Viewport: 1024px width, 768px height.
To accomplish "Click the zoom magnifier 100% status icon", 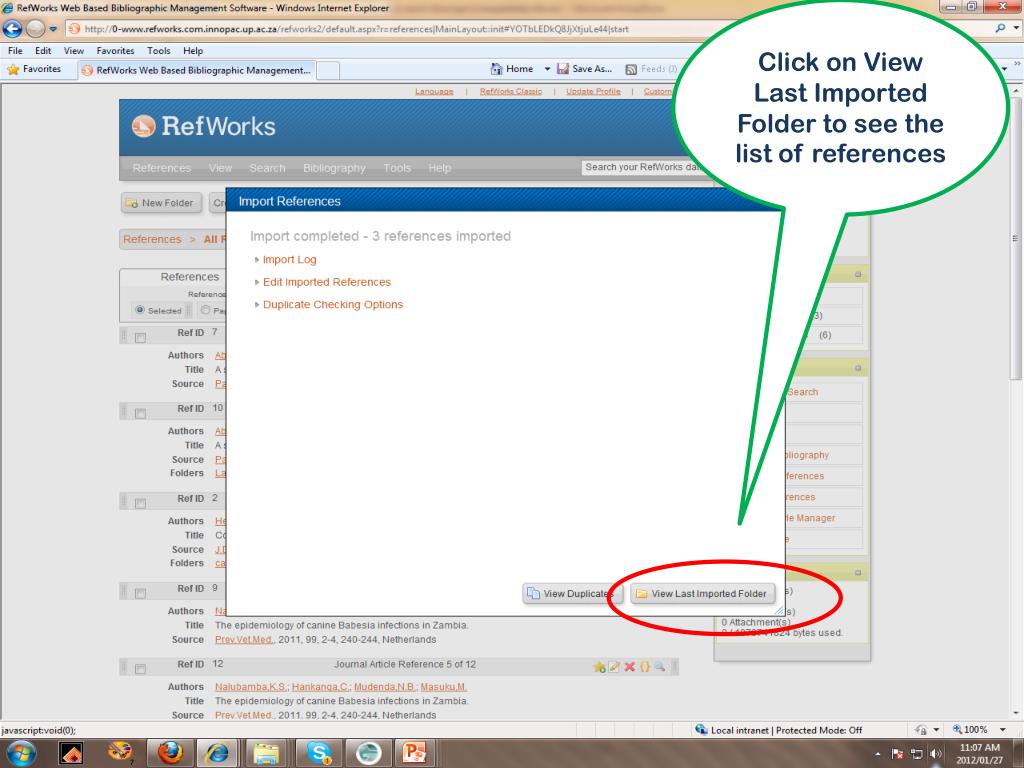I will [957, 730].
